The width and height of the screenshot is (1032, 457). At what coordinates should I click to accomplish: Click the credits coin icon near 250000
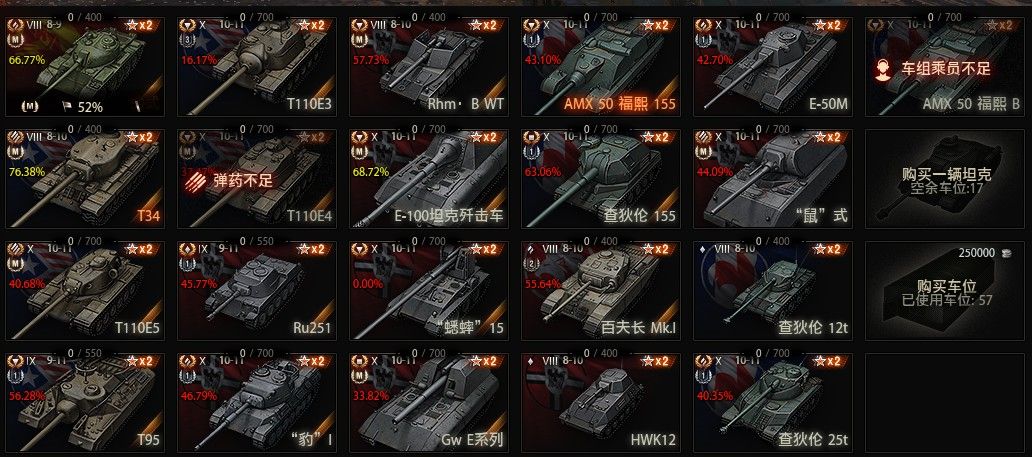click(1005, 253)
